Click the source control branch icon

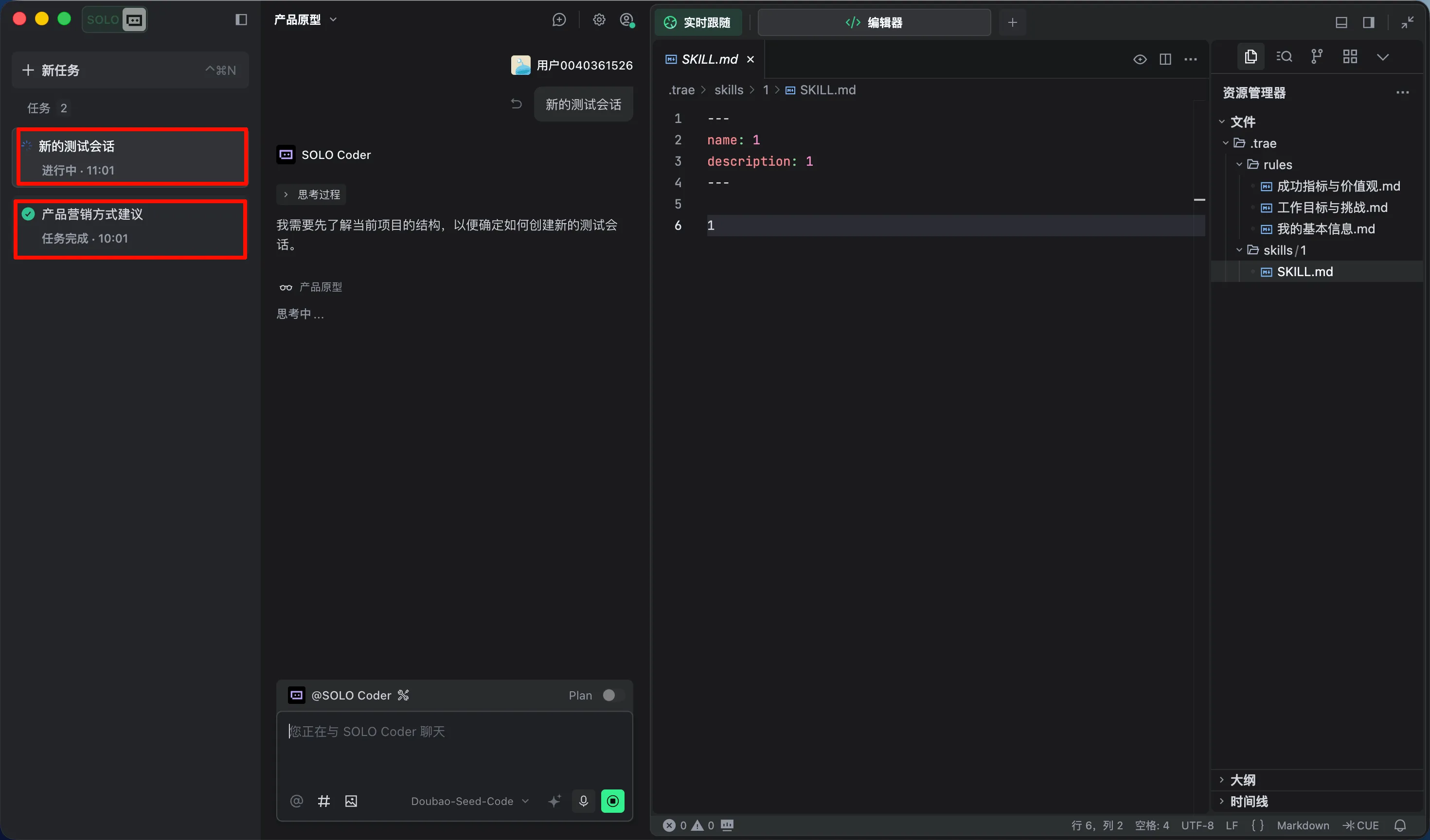[x=1317, y=57]
